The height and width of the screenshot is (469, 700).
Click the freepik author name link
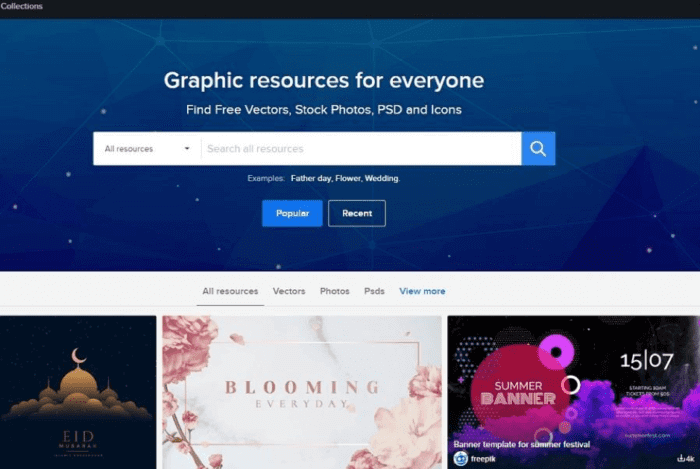click(486, 459)
